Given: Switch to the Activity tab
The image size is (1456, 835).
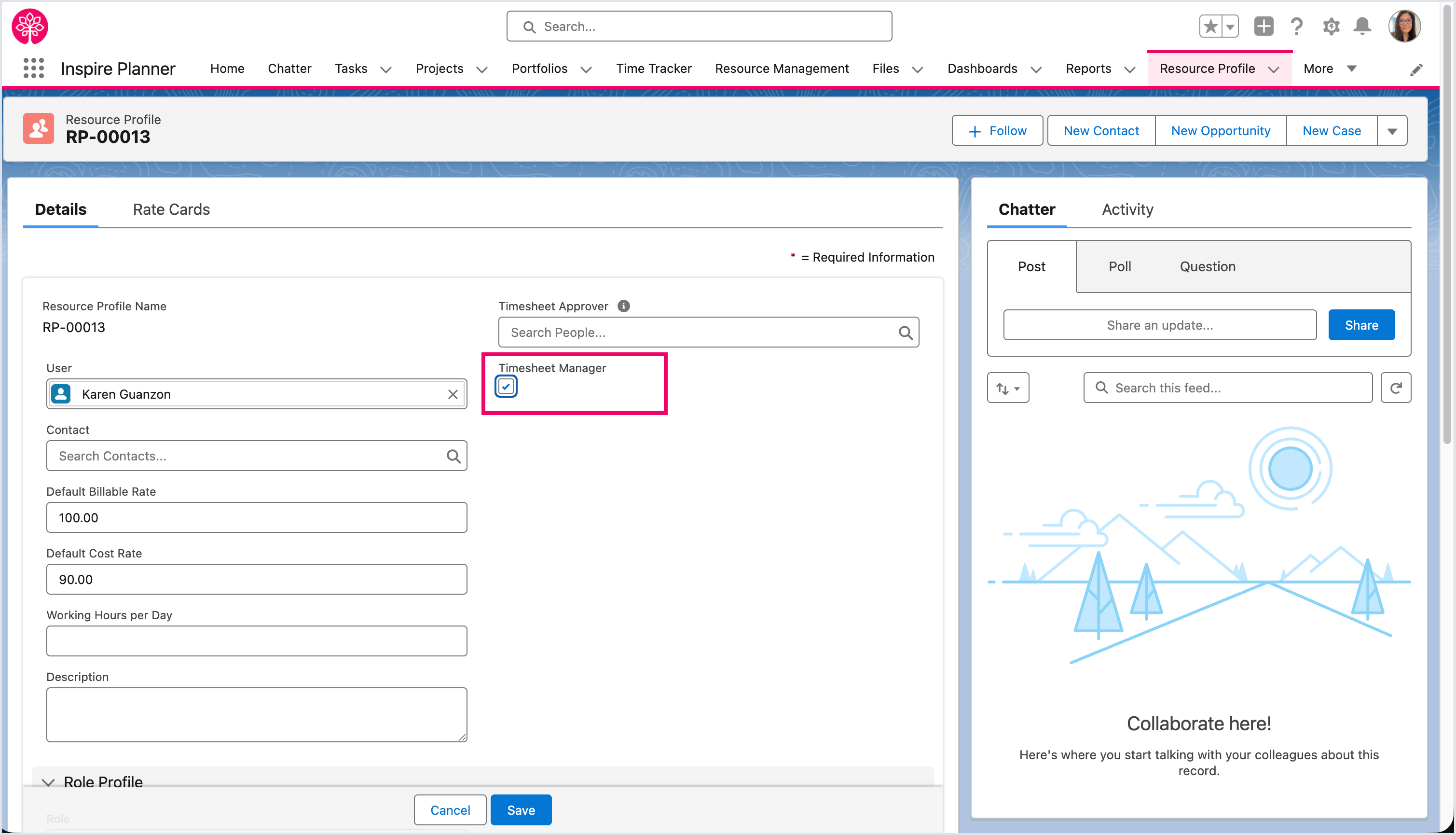Looking at the screenshot, I should (1127, 209).
